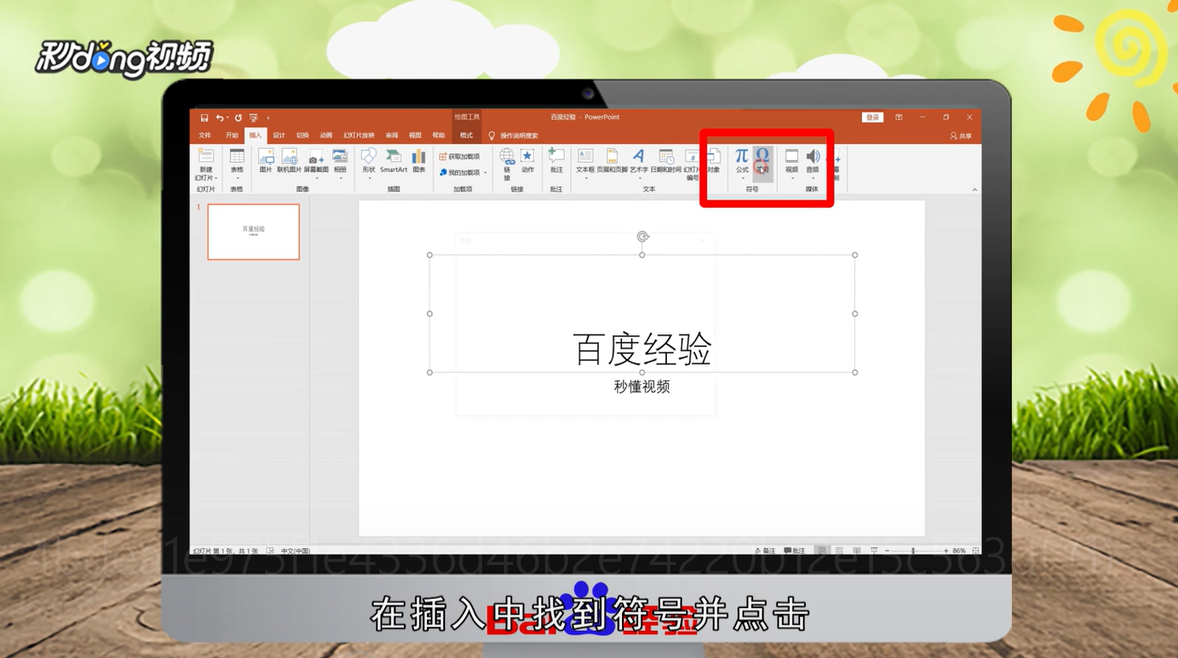Viewport: 1178px width, 658px height.
Task: Click the 批注 Comment icon in ribbon
Action: pos(556,160)
